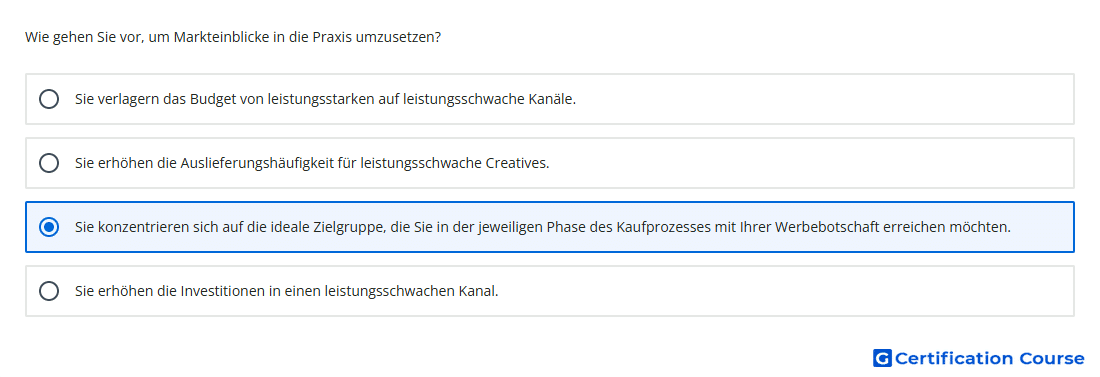Click blank right area of last answer card
Image resolution: width=1100 pixels, height=377 pixels.
click(786, 291)
